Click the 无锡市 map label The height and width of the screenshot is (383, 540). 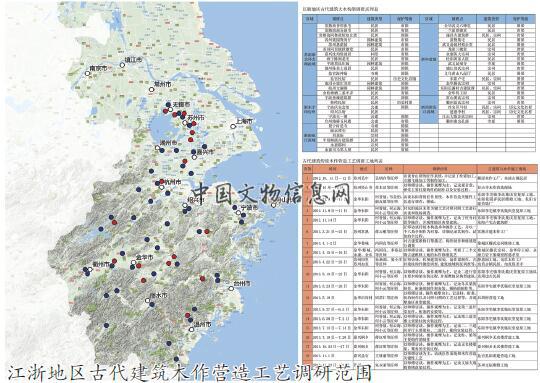pos(181,104)
